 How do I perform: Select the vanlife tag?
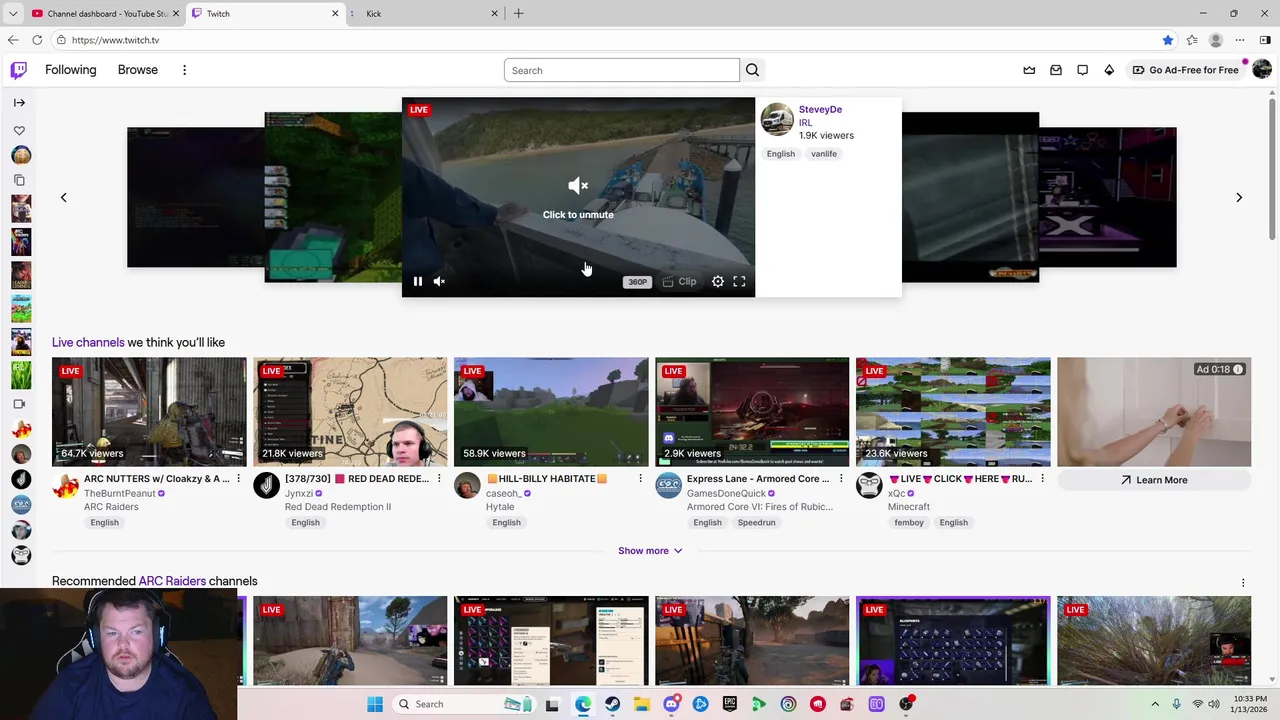824,154
